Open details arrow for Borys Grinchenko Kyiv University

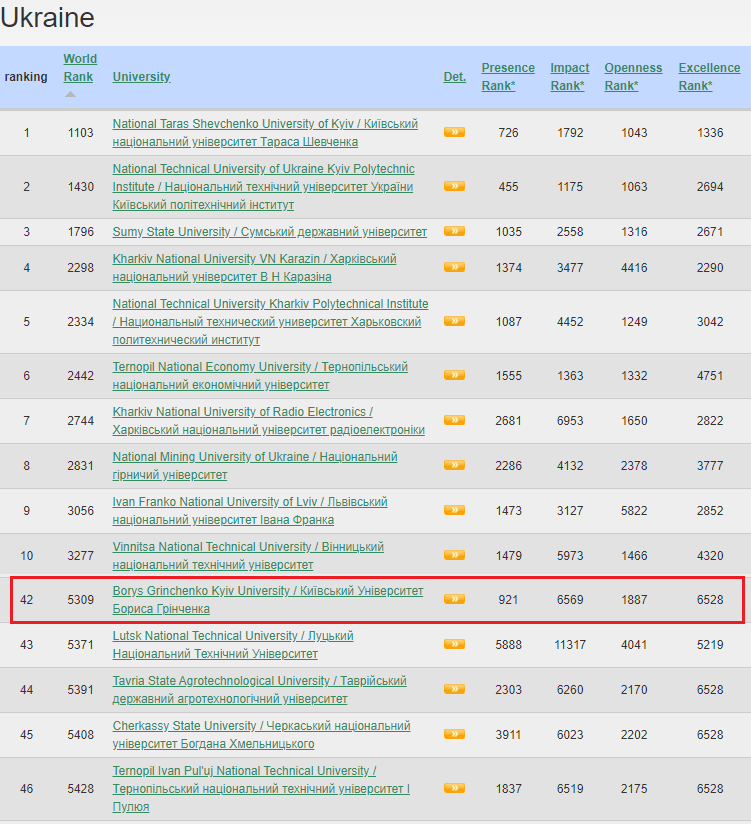(454, 599)
